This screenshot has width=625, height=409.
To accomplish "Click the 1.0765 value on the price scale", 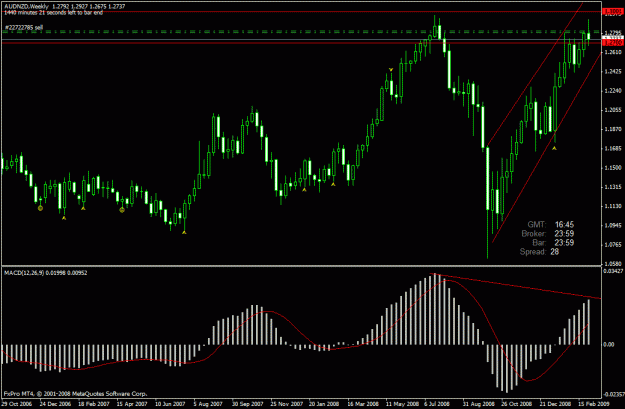I will [613, 244].
